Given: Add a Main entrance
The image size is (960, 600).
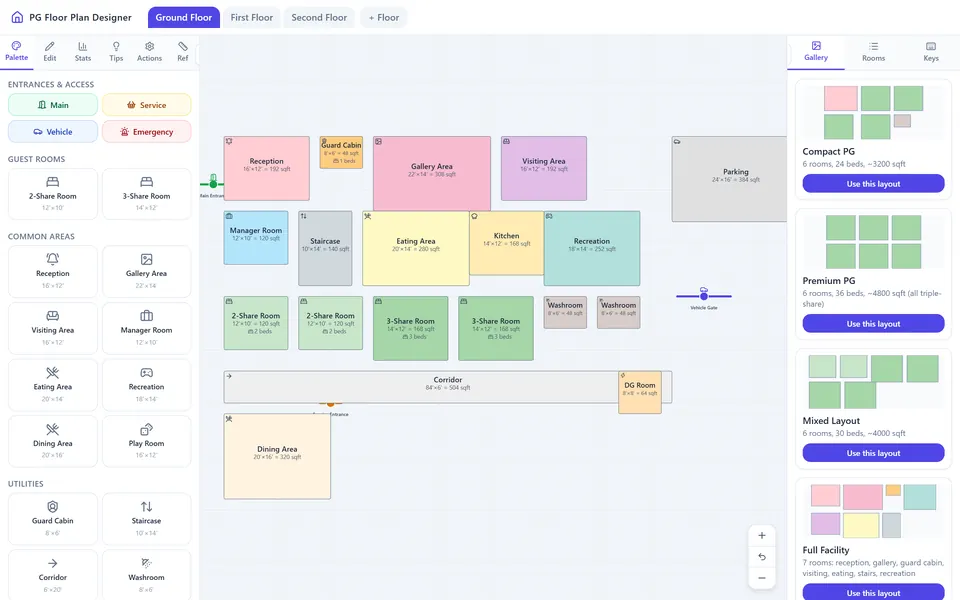Looking at the screenshot, I should [53, 105].
